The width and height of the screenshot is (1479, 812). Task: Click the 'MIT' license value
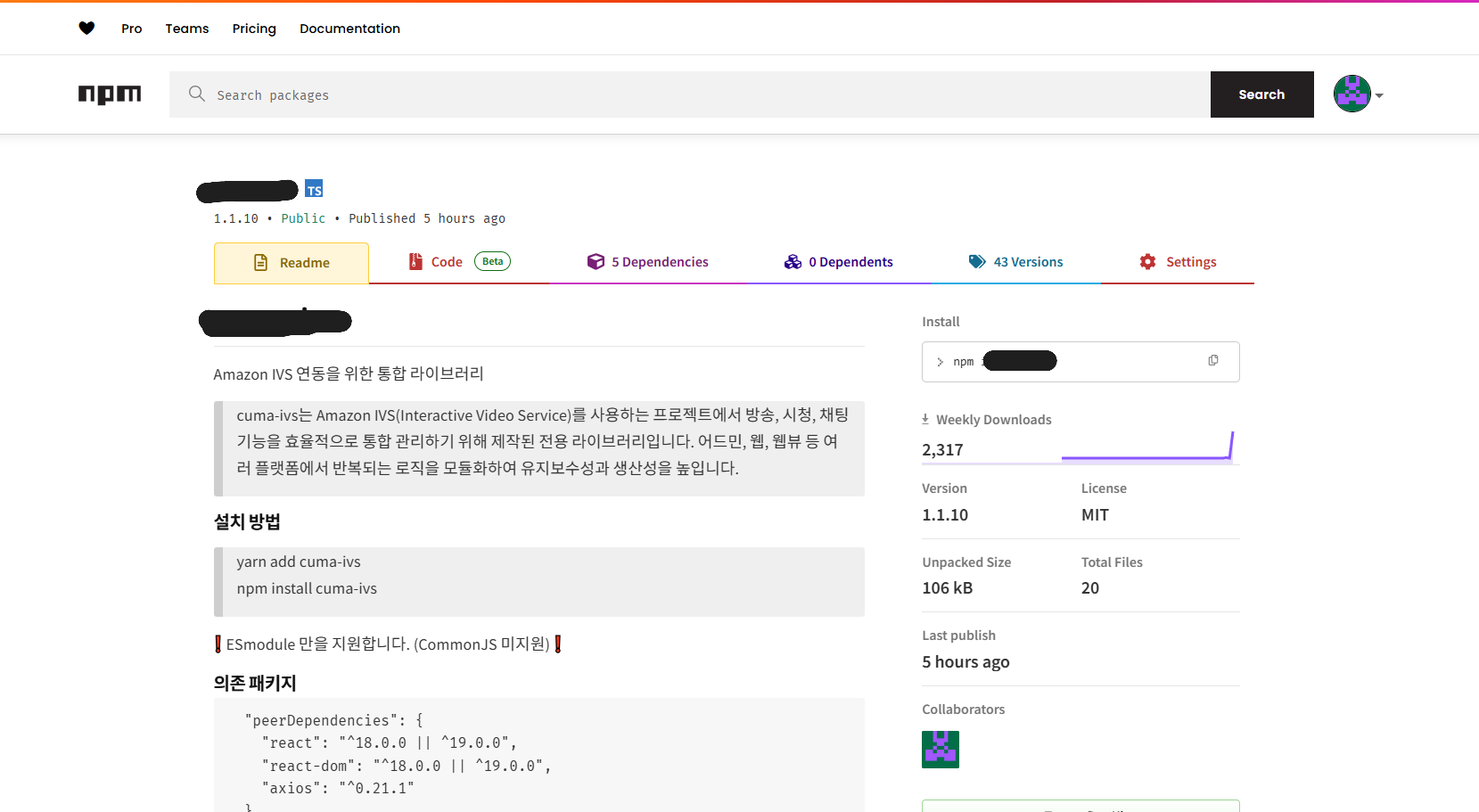[1095, 515]
